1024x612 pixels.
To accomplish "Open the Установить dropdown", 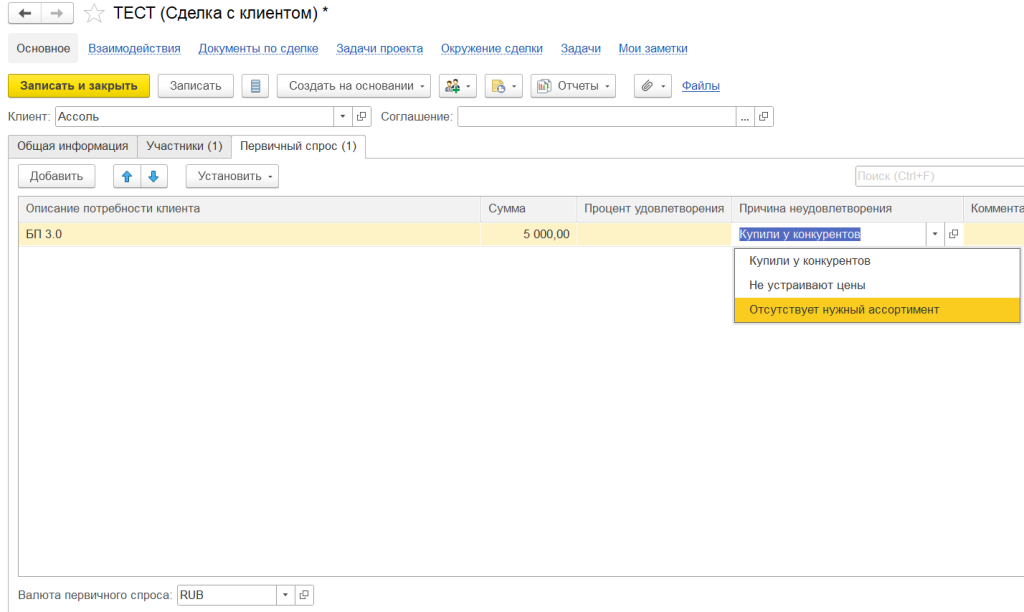I will pos(232,176).
